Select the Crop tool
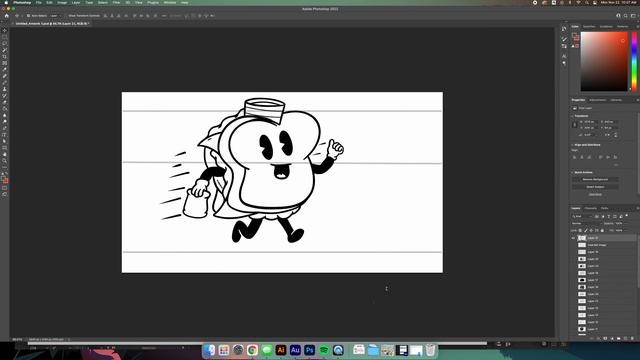Screen dimensions: 640x360 point(4,57)
